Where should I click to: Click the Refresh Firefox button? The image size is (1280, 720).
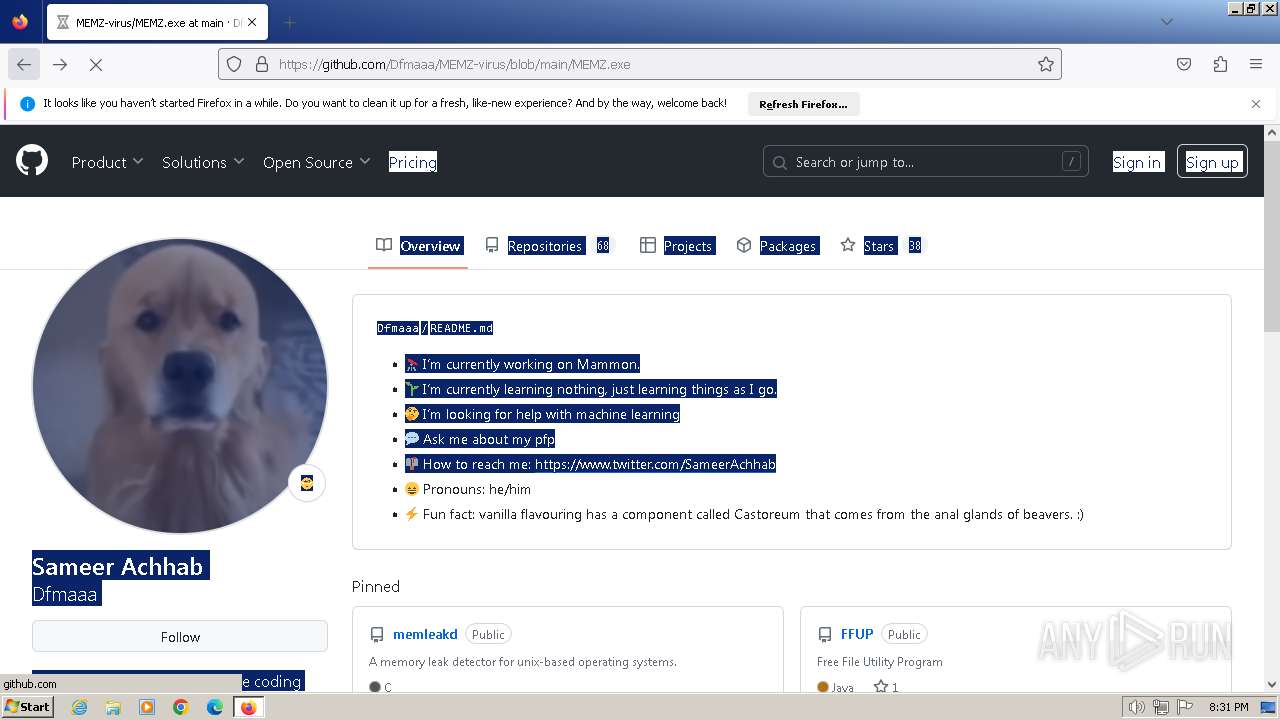click(803, 104)
